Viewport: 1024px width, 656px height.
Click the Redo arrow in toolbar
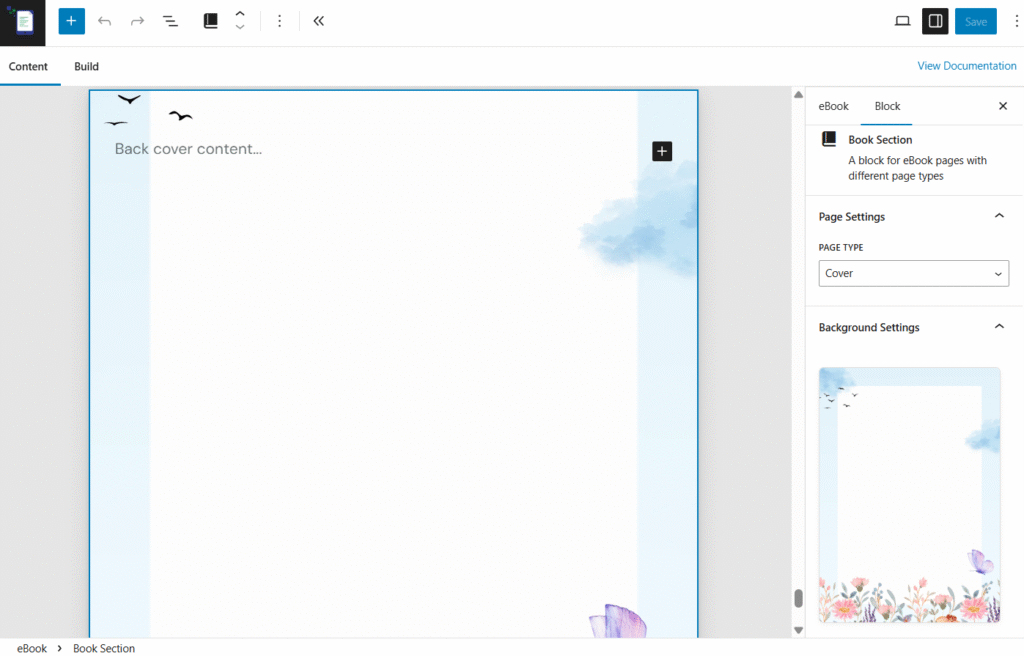pyautogui.click(x=137, y=21)
